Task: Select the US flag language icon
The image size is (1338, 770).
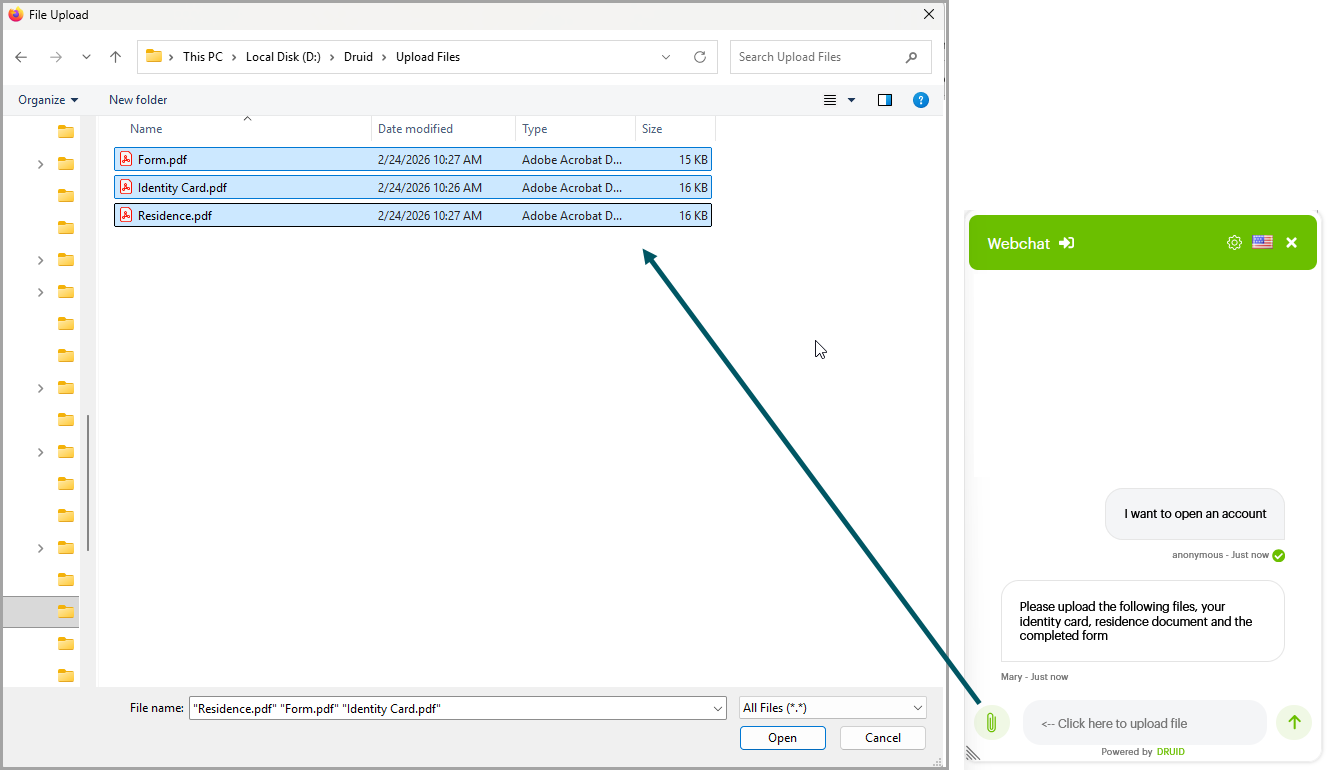Action: click(1262, 243)
